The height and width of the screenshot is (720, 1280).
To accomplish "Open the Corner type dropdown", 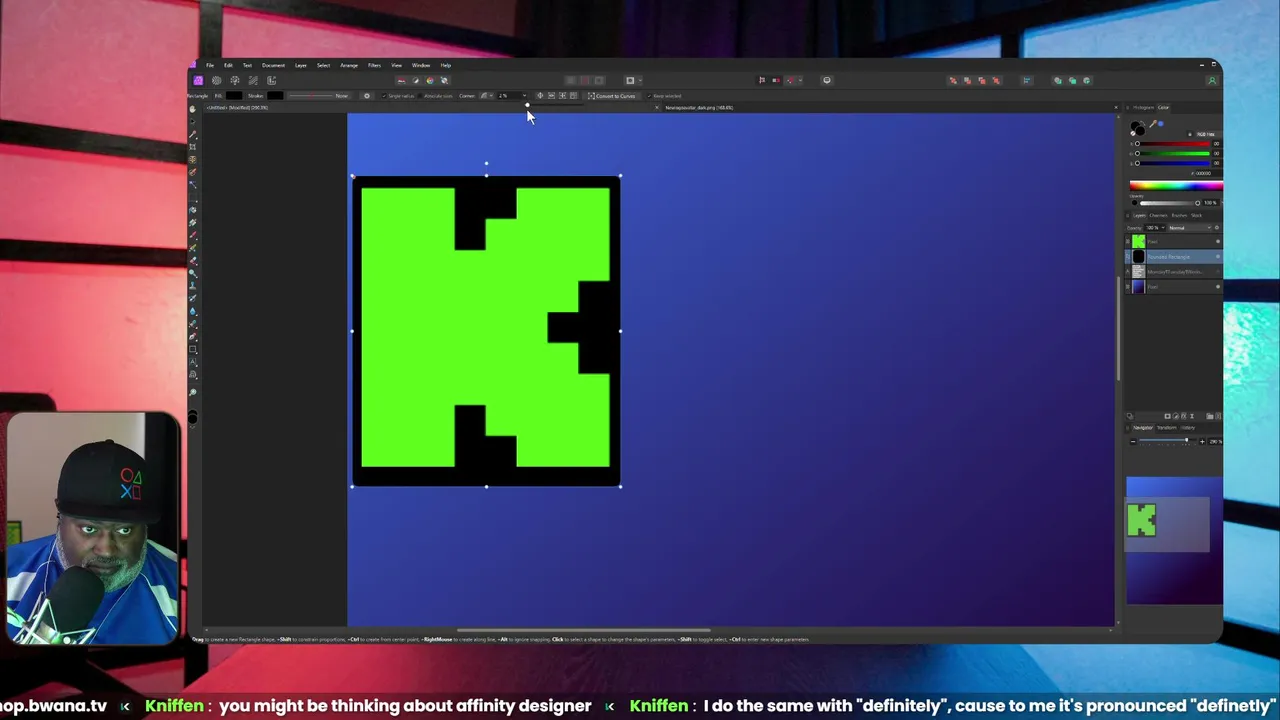I will 487,96.
